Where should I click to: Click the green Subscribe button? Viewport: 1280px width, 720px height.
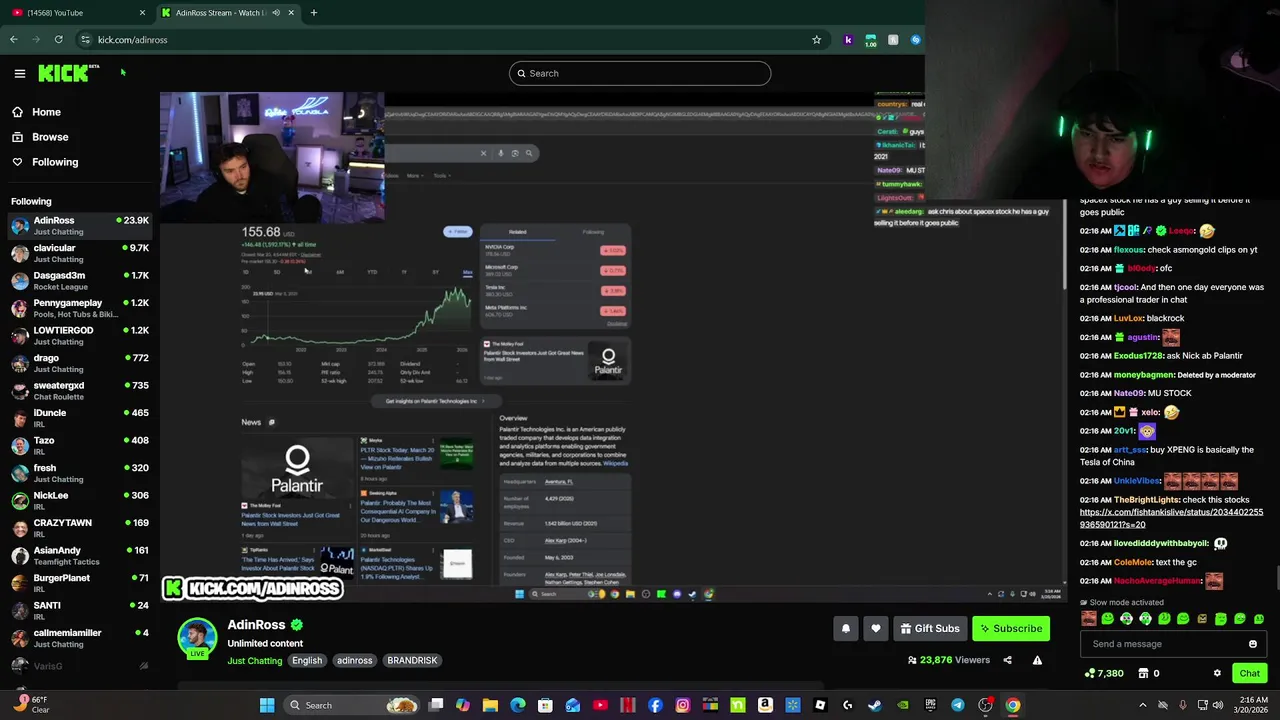point(1011,628)
